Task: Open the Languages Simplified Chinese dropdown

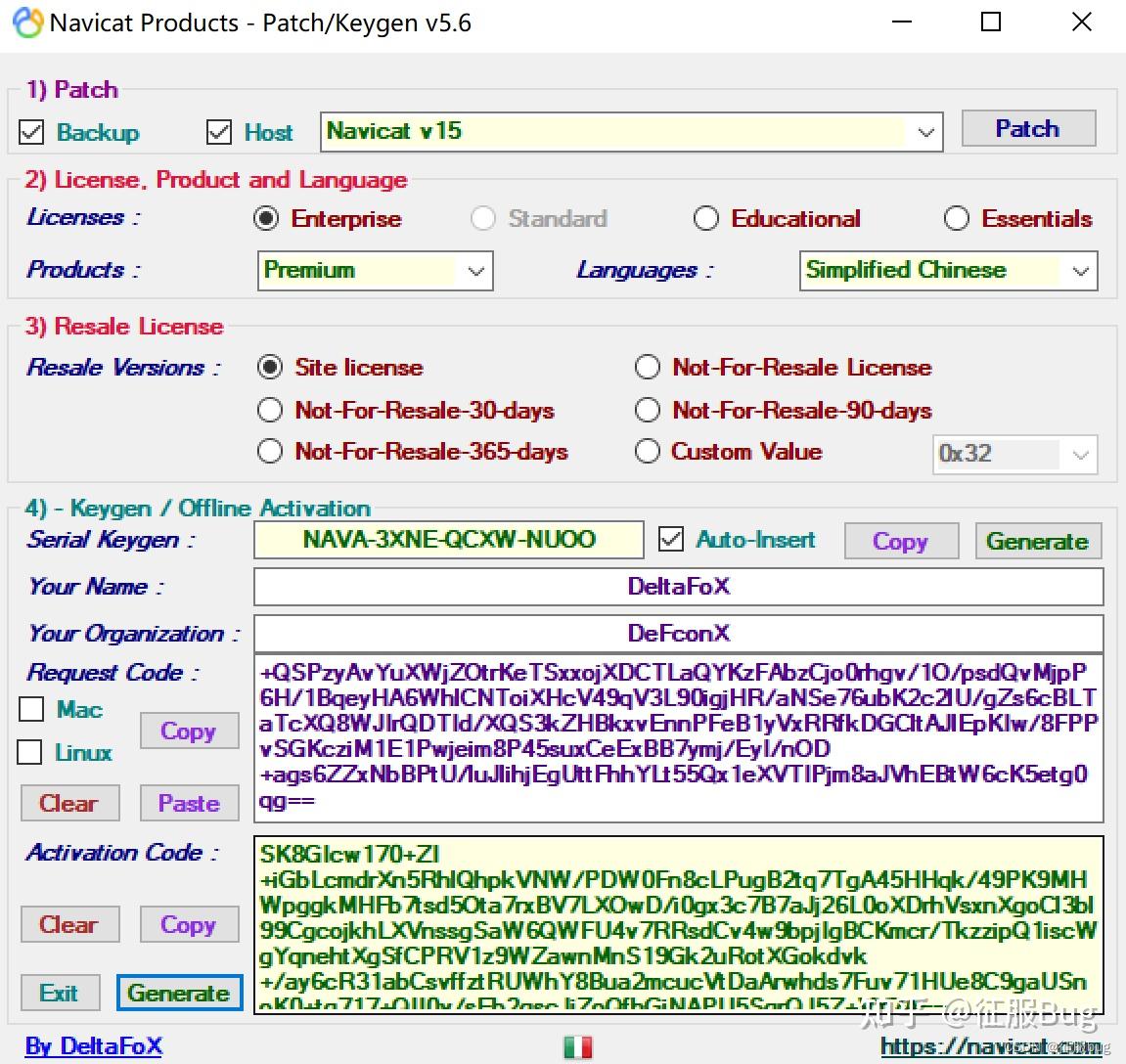Action: point(949,271)
